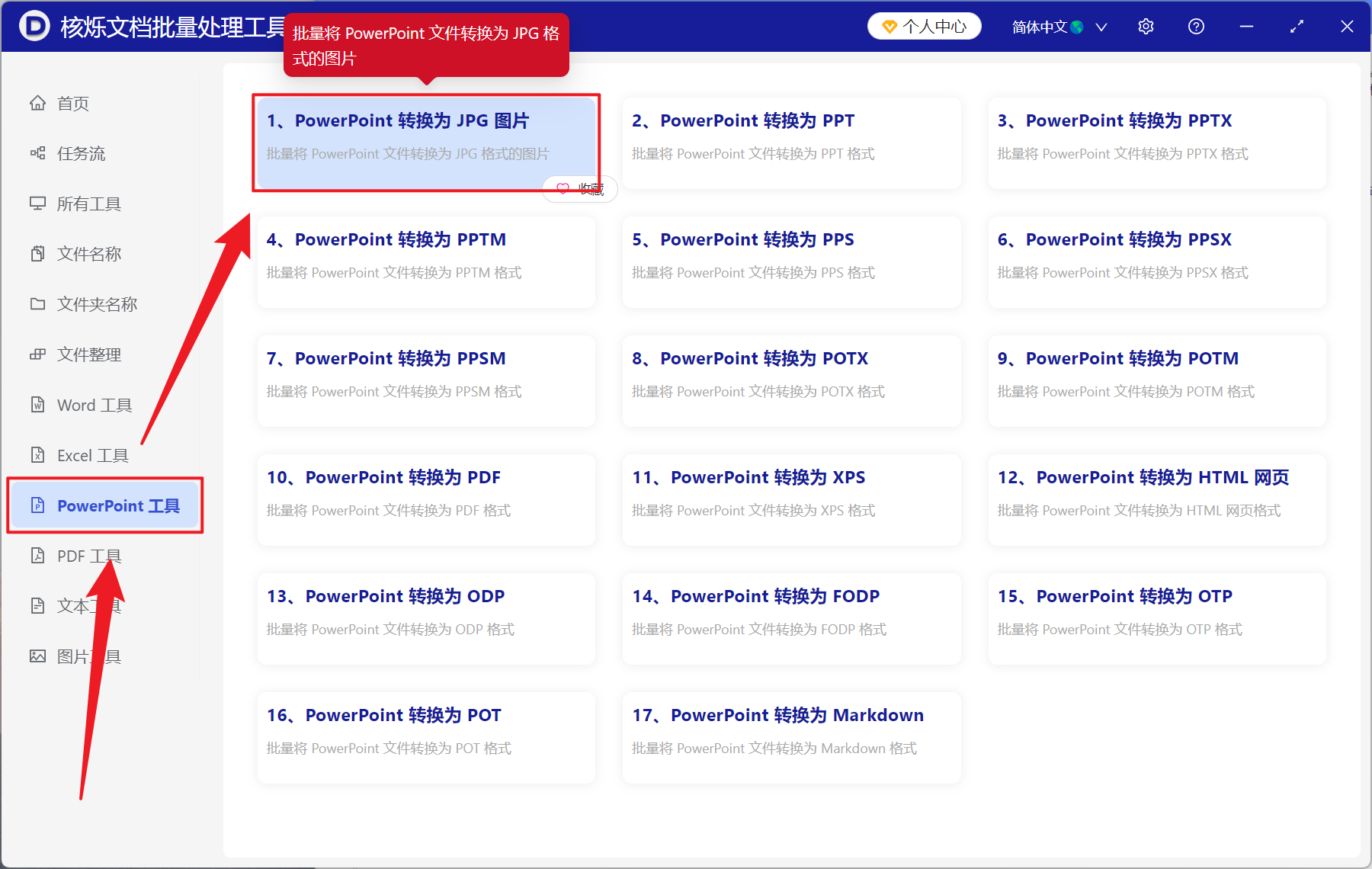Open Excel 工具 sidebar item

click(x=105, y=455)
